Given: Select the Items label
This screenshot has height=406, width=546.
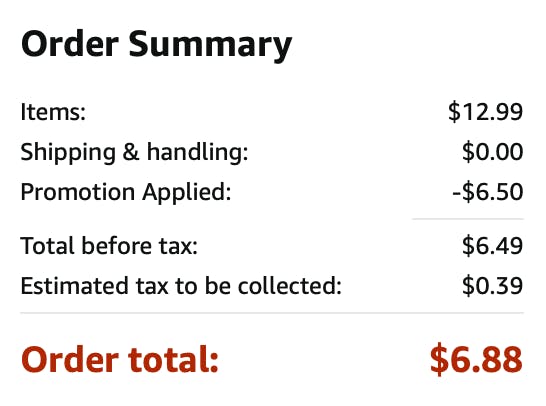Looking at the screenshot, I should [53, 112].
